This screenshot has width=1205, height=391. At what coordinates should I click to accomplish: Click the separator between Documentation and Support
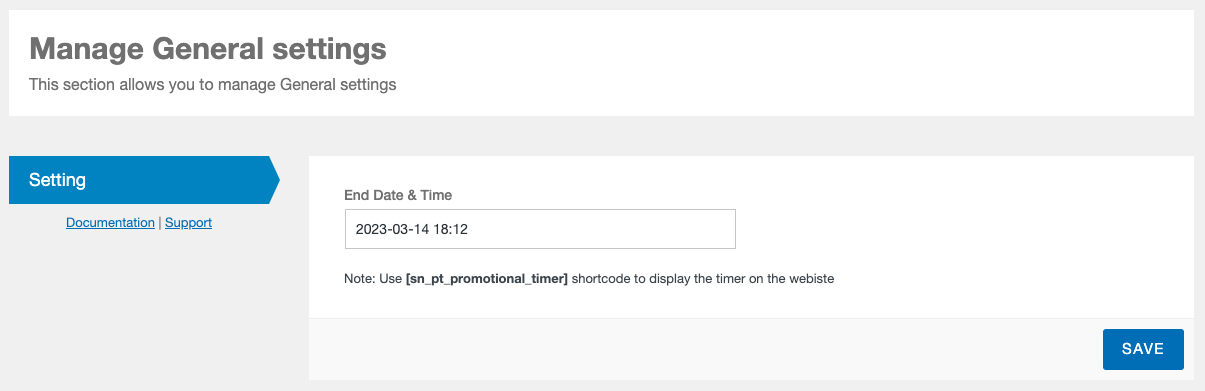[160, 223]
